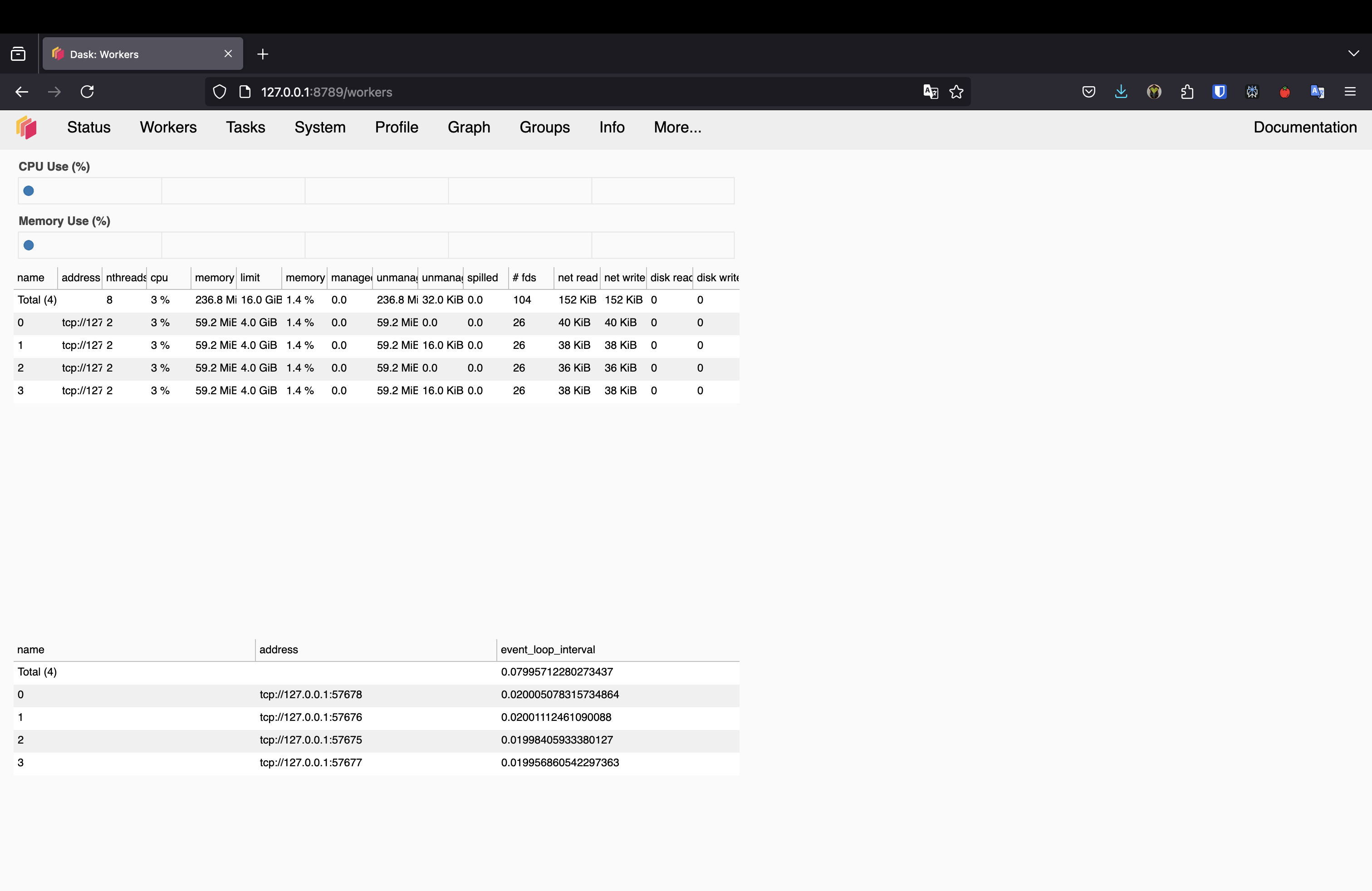This screenshot has height=891, width=1372.
Task: Click the address bar translate icon
Action: pos(931,92)
